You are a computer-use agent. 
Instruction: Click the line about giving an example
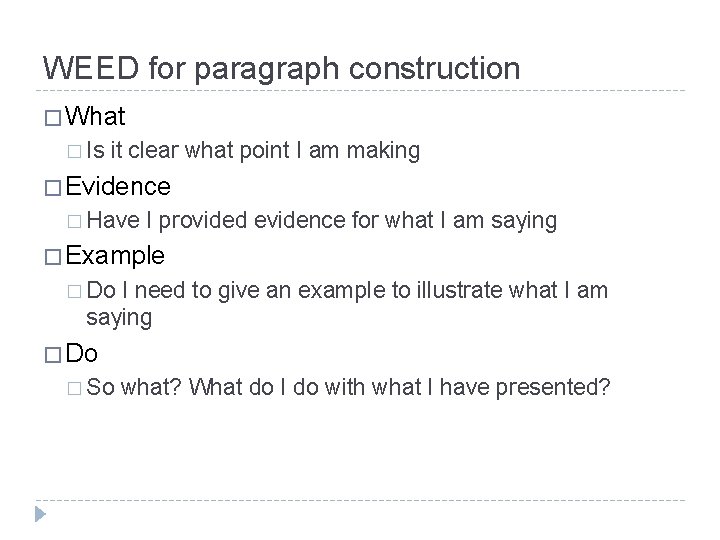[347, 304]
